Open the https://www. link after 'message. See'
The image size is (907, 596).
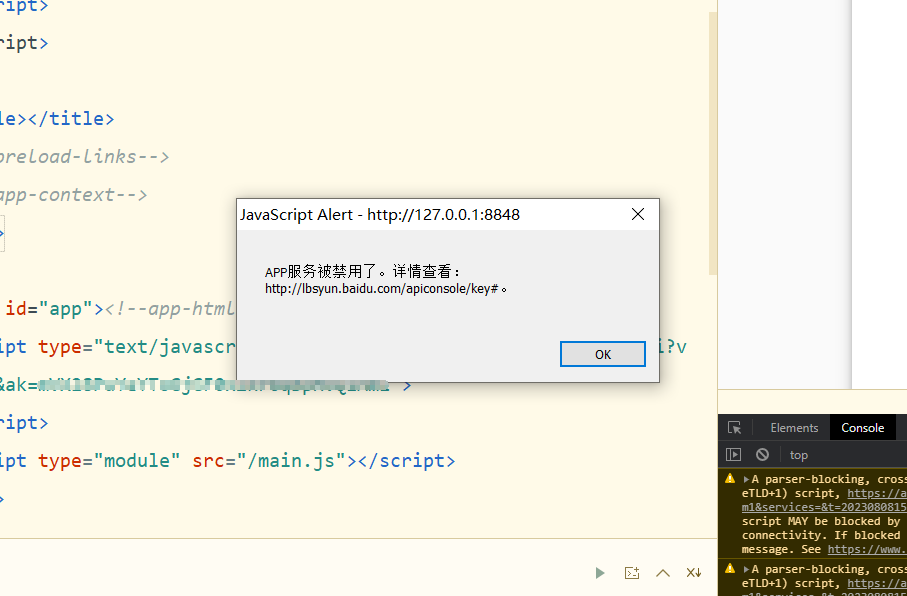coord(867,549)
